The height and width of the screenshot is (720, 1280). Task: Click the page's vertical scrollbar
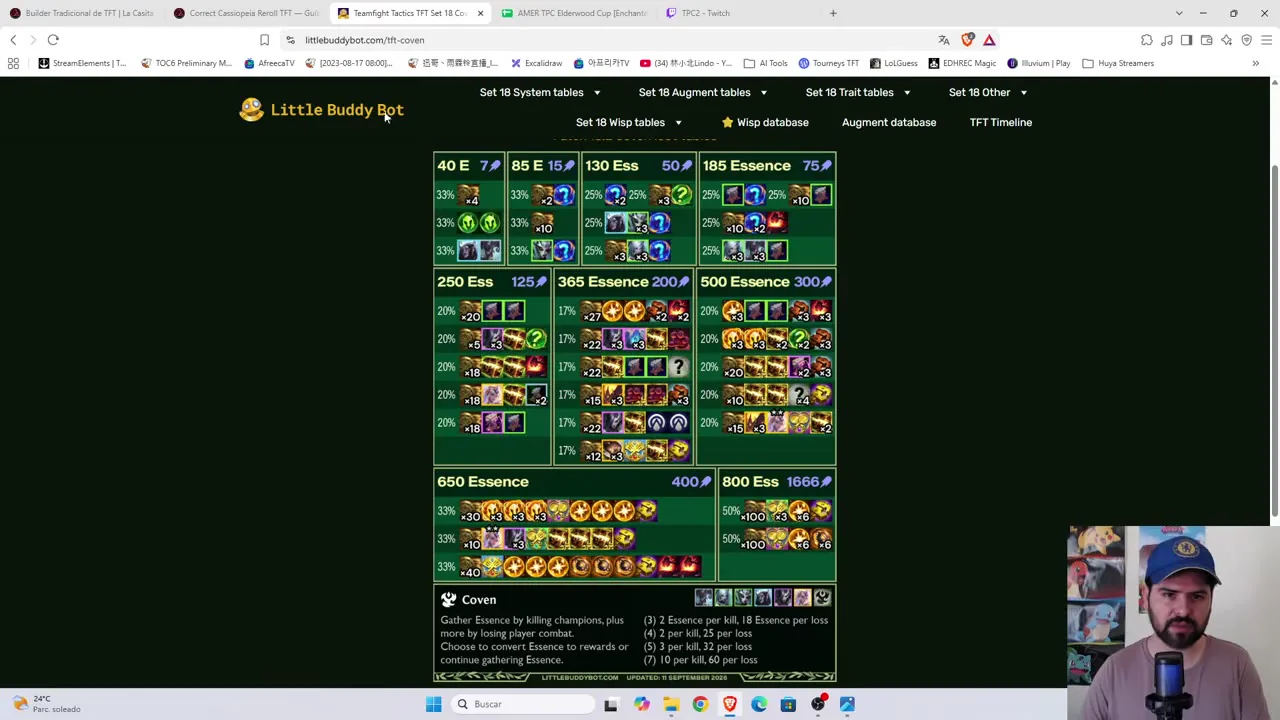(x=1274, y=340)
